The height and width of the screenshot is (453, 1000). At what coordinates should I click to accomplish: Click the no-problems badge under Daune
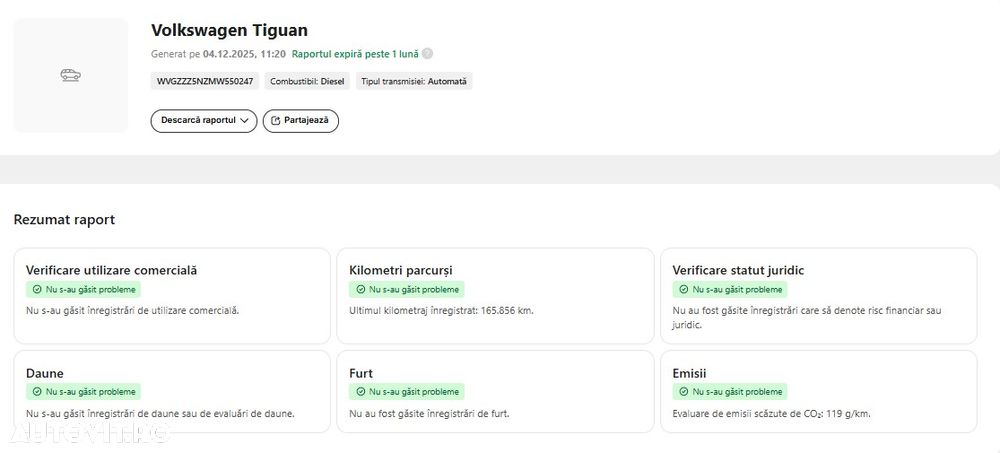84,392
